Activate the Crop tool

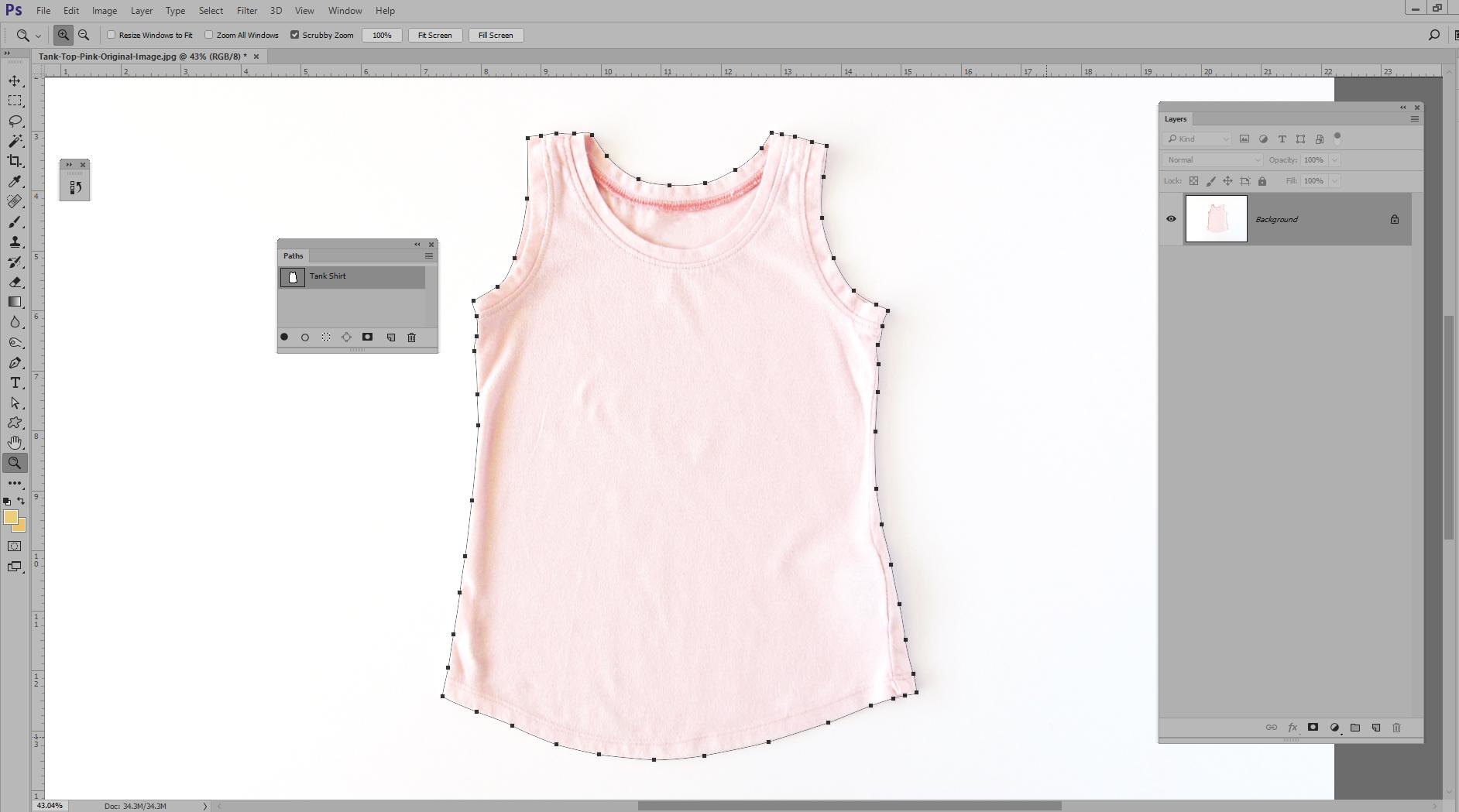click(14, 162)
